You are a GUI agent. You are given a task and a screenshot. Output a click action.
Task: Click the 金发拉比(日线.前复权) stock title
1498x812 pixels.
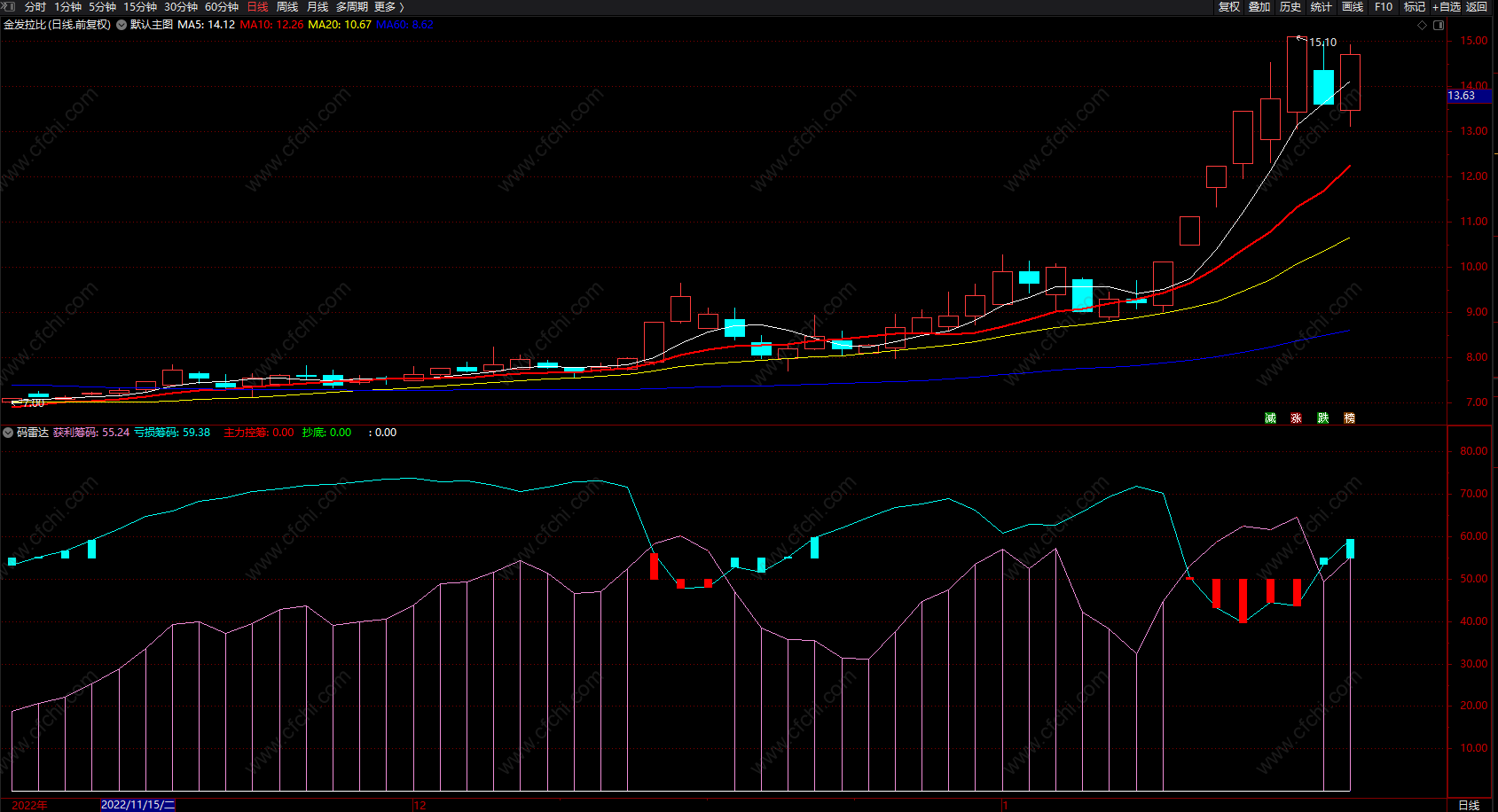58,25
